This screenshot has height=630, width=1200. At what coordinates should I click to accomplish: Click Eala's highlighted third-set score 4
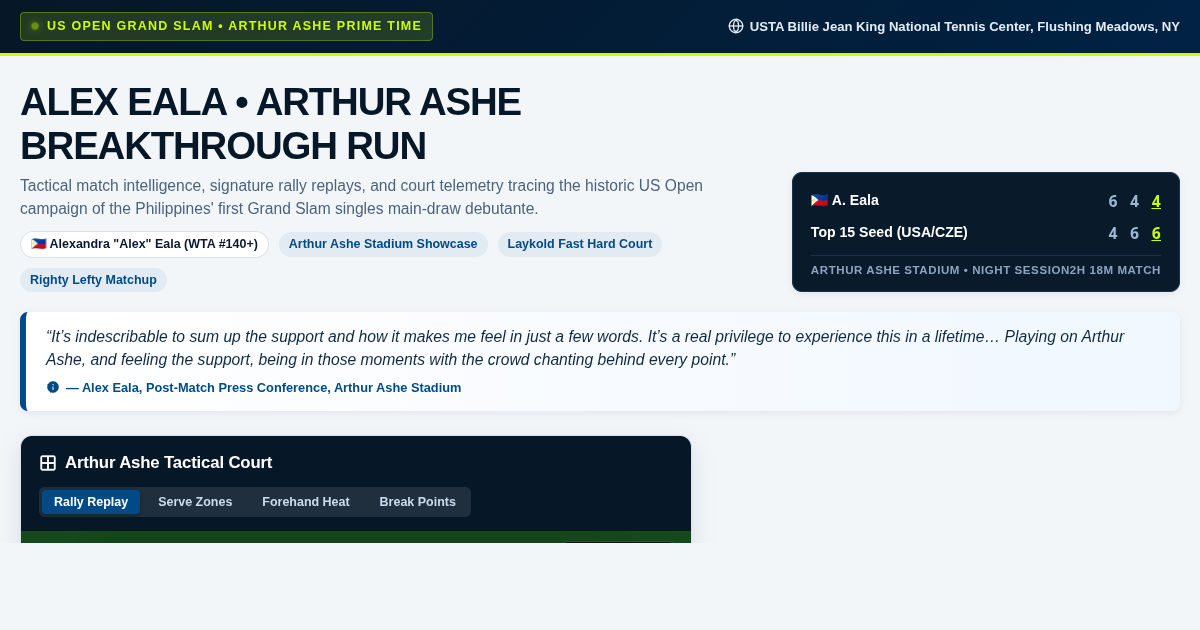pyautogui.click(x=1156, y=201)
